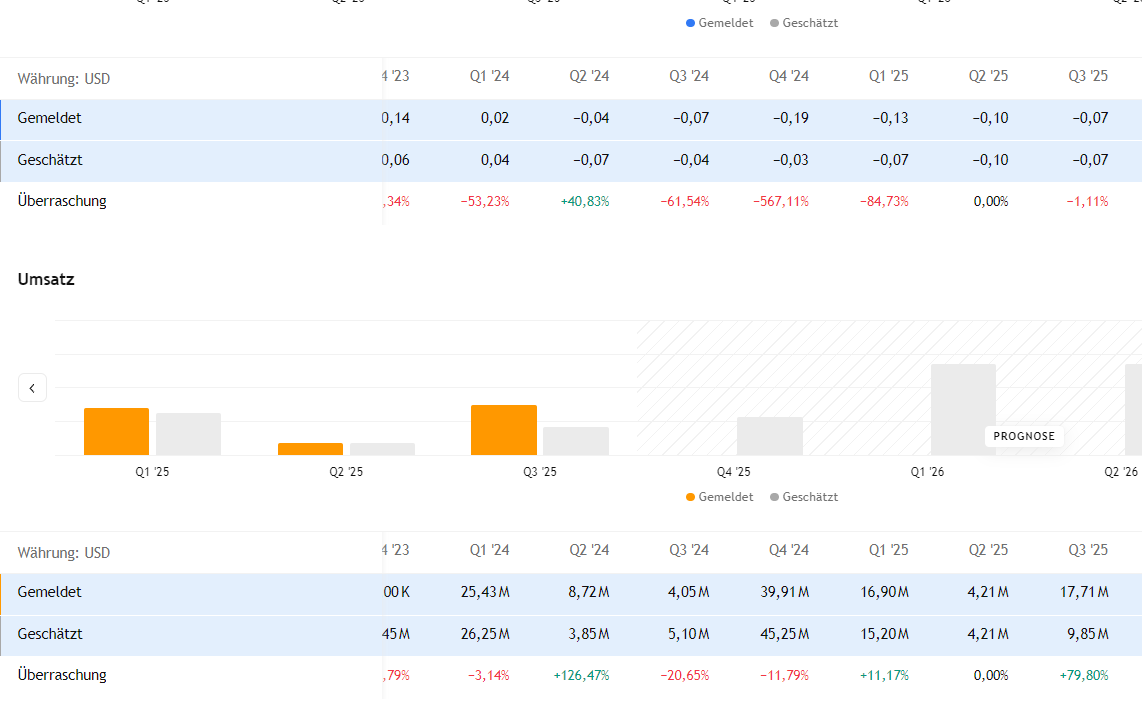The height and width of the screenshot is (706, 1142).
Task: Select the orange Q1 '25 revenue bar
Action: 116,431
